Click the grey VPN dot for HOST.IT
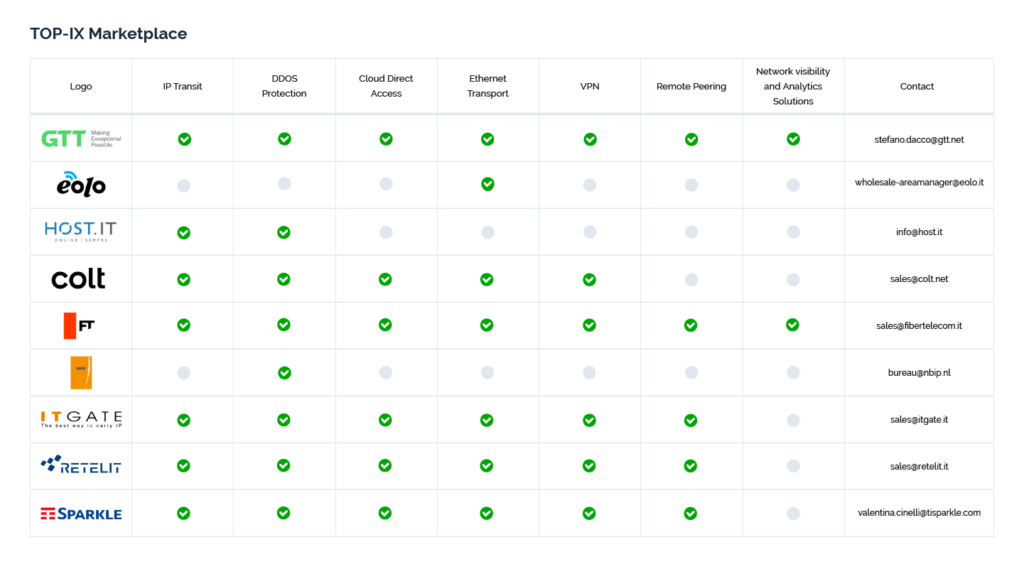Viewport: 1024px width, 574px height. tap(590, 232)
